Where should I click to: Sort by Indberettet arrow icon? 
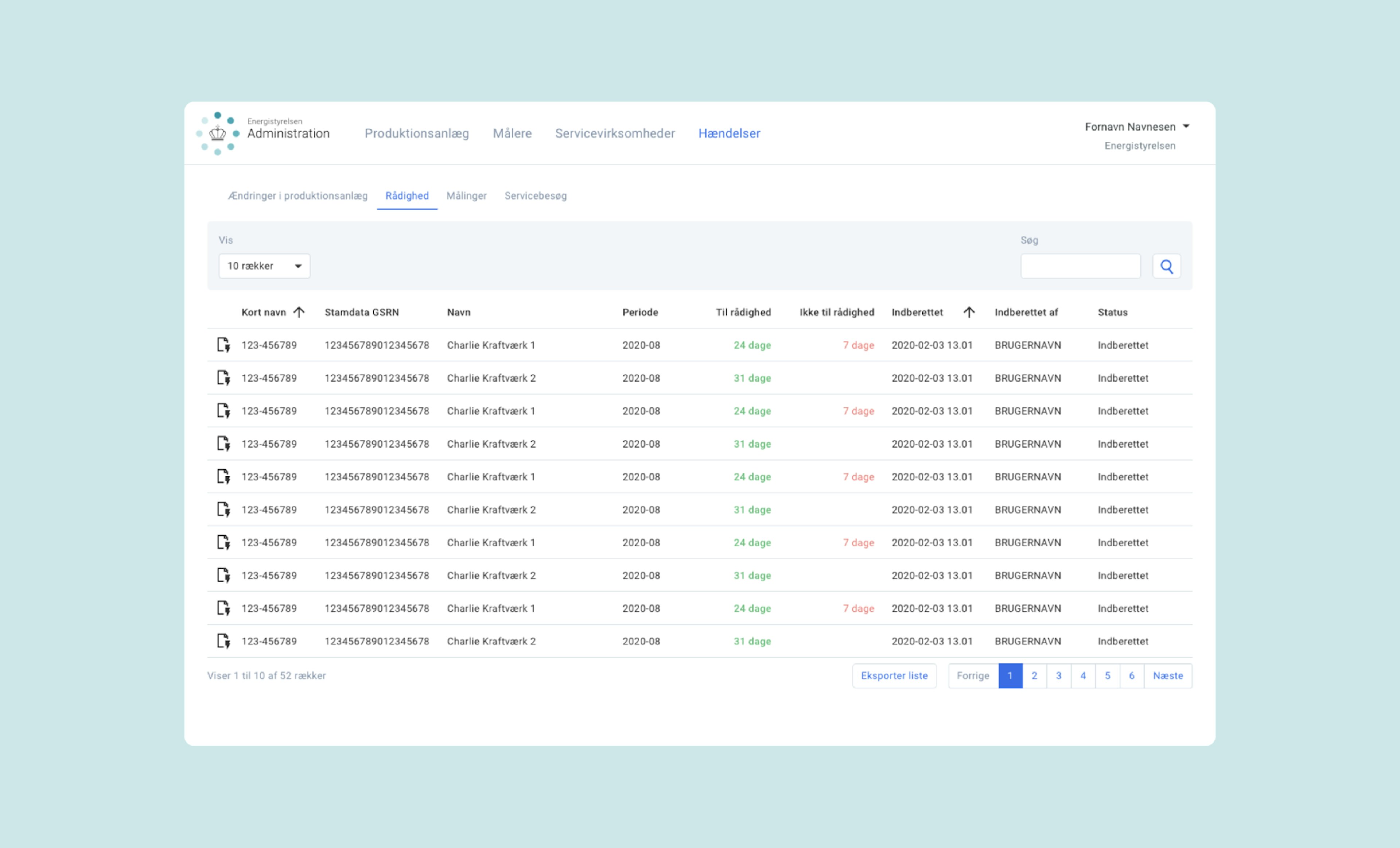point(969,312)
